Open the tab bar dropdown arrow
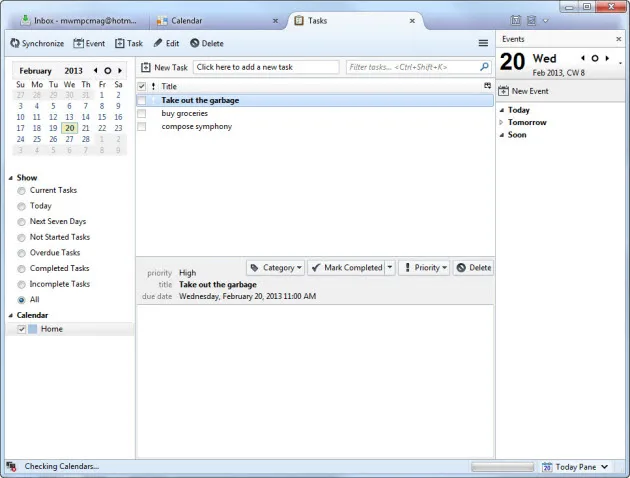Screen dimensions: 630x478 click(545, 20)
